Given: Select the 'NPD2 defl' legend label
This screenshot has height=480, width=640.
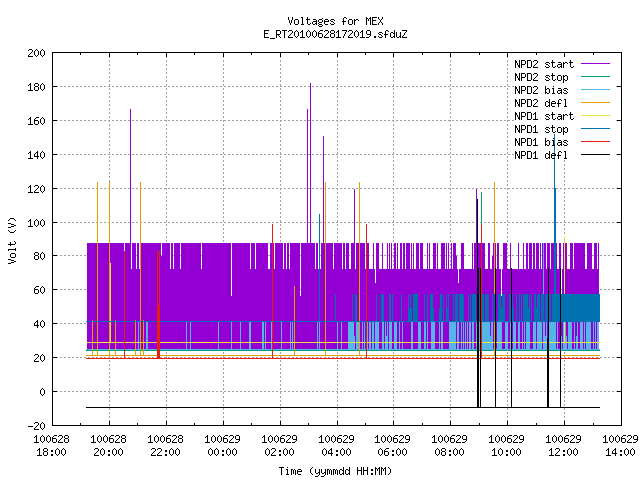Looking at the screenshot, I should pos(541,103).
